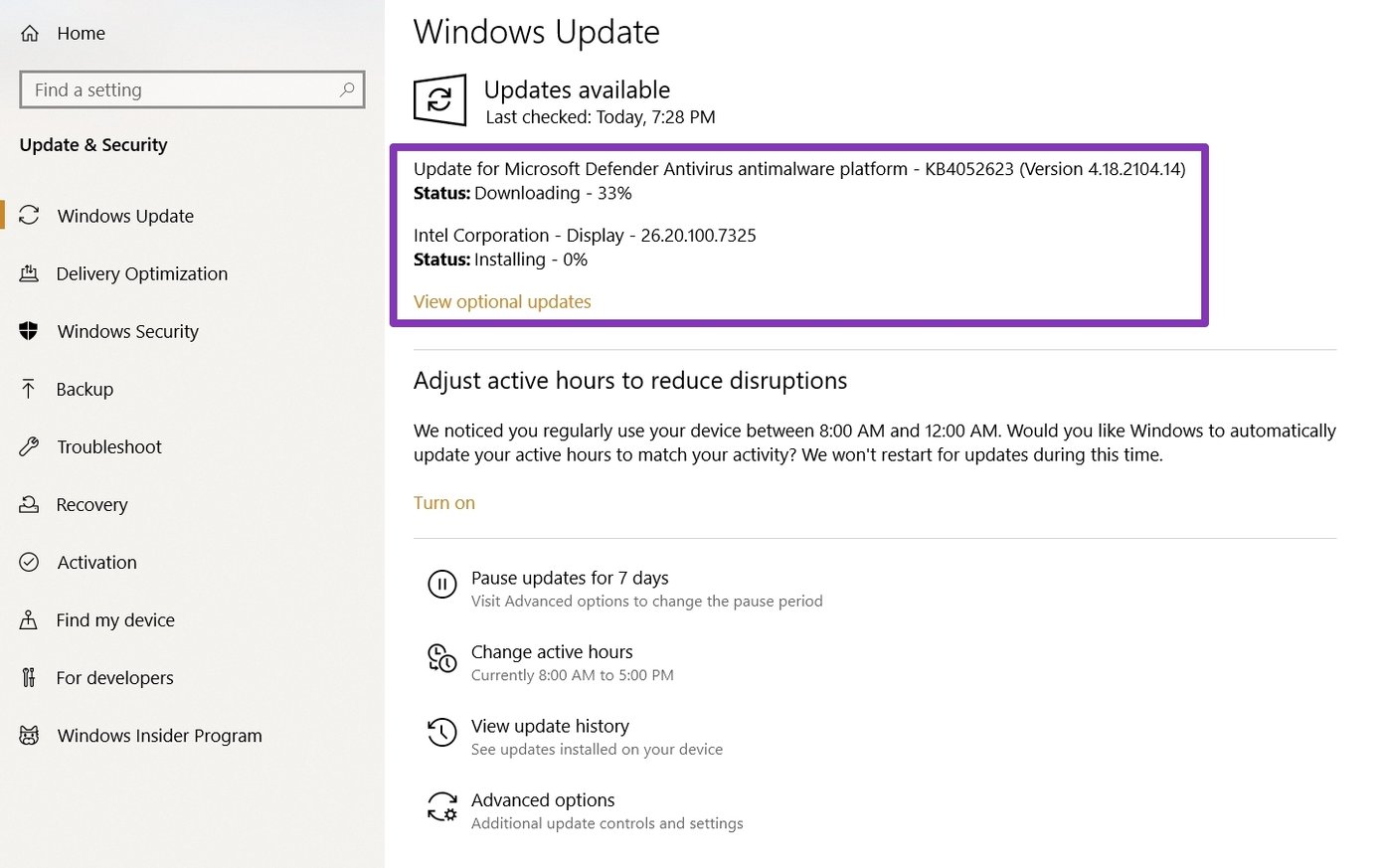Click the clock icon beside Change active hours
The width and height of the screenshot is (1384, 868).
click(441, 658)
